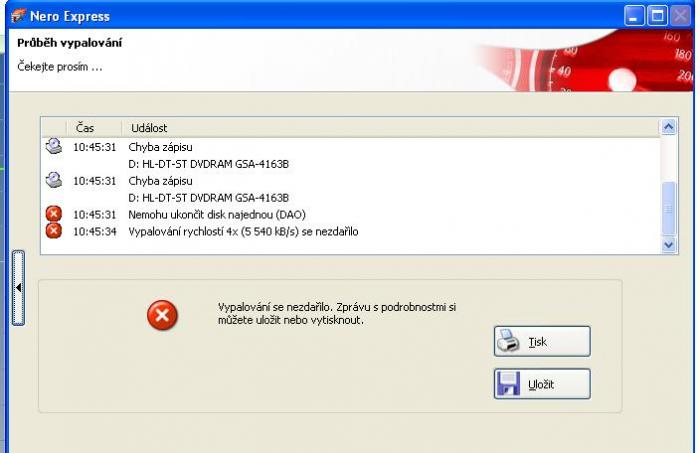Click the disc icon beside first 'Chyba zápisu'
This screenshot has height=453, width=700.
pyautogui.click(x=54, y=147)
